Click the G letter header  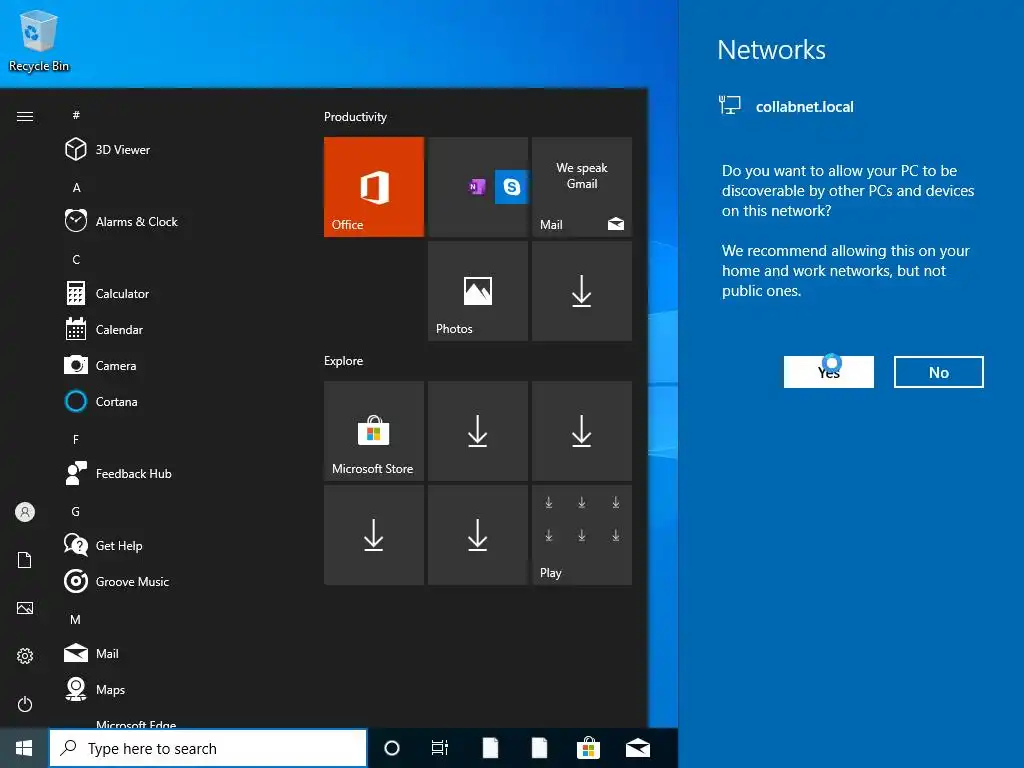(76, 511)
